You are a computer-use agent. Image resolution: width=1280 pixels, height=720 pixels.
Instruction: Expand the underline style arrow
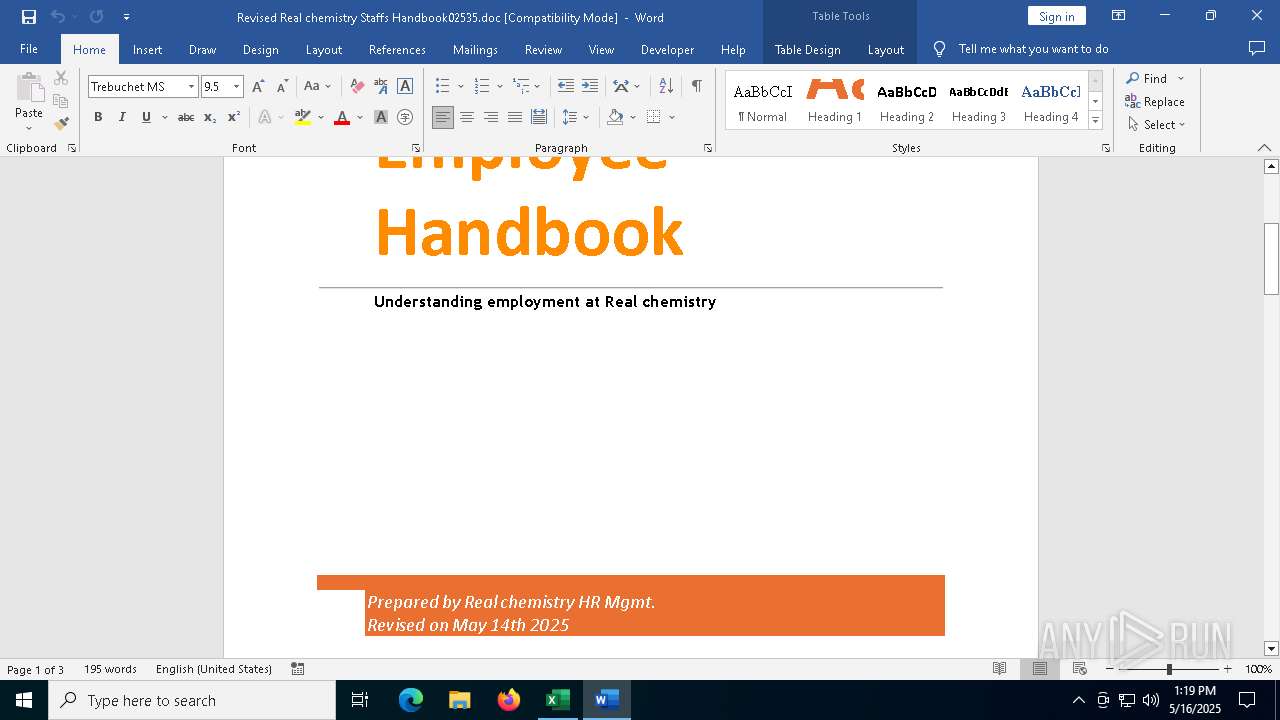click(163, 118)
